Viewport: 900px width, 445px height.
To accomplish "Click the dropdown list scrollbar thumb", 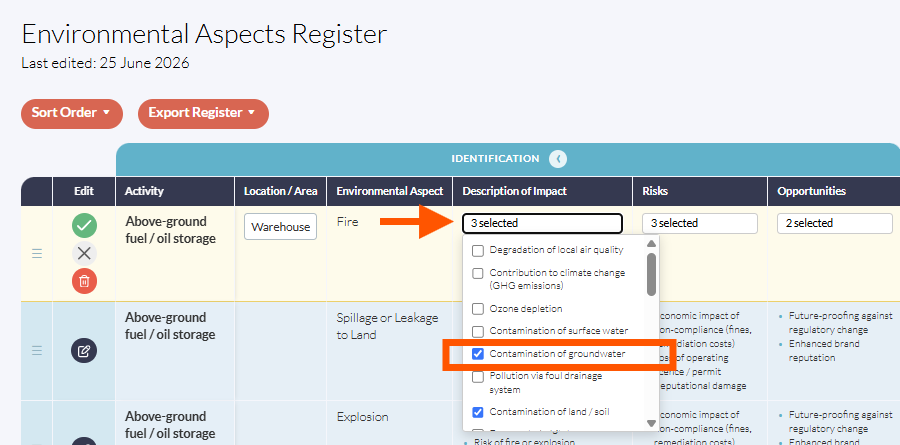I will [651, 274].
